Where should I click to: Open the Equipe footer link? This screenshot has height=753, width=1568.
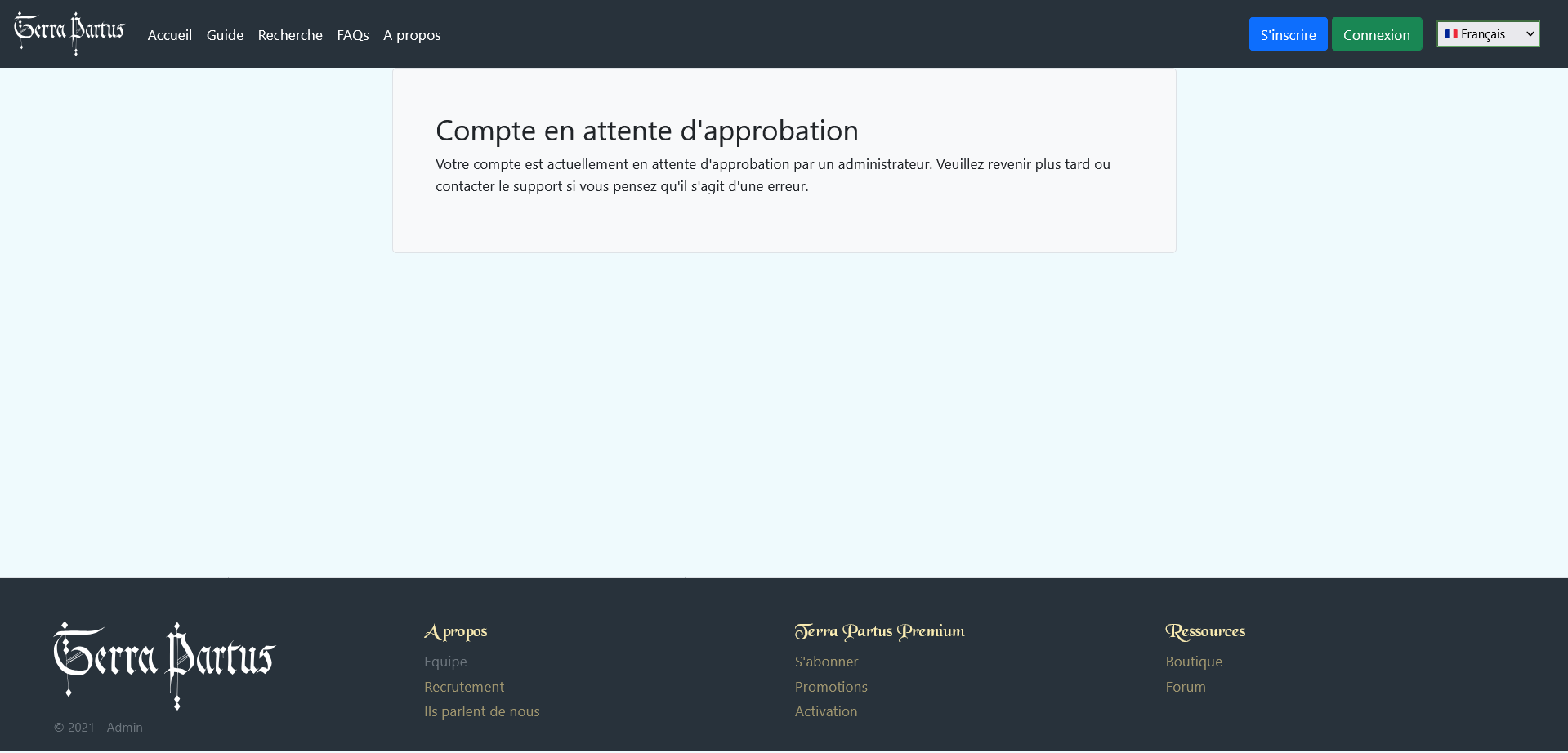[445, 662]
